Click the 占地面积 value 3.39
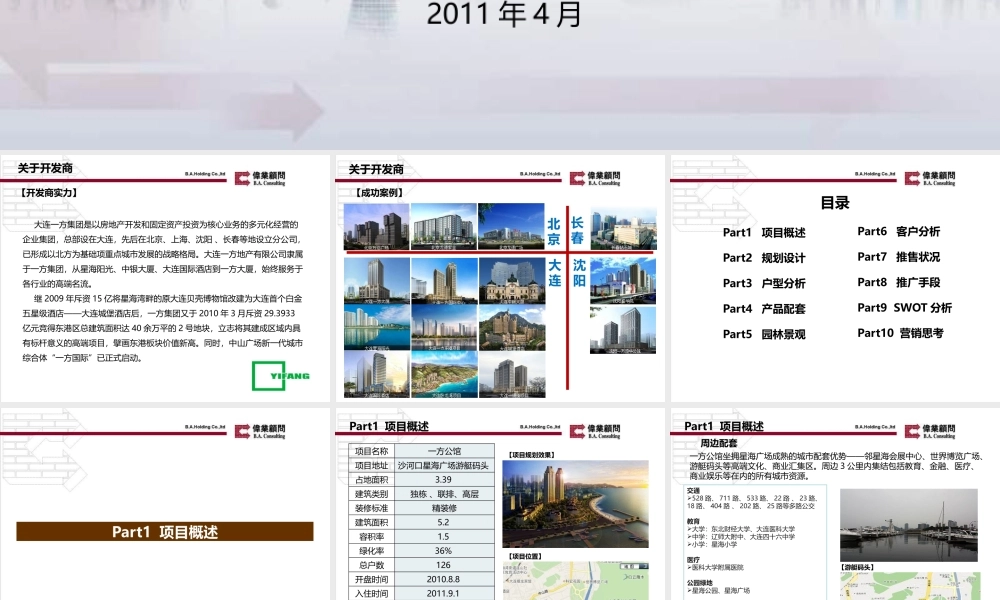 (x=444, y=479)
